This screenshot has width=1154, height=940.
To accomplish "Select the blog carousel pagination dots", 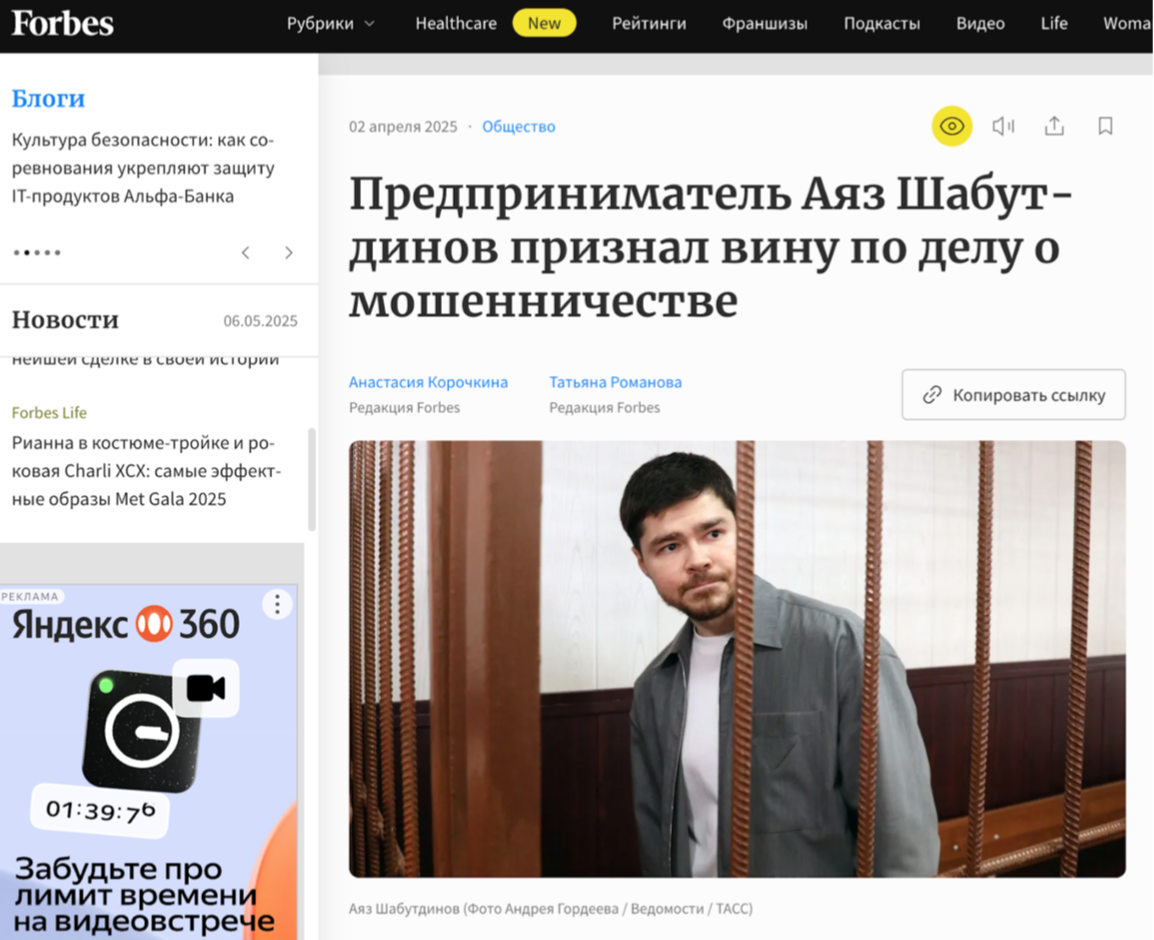I will (37, 252).
